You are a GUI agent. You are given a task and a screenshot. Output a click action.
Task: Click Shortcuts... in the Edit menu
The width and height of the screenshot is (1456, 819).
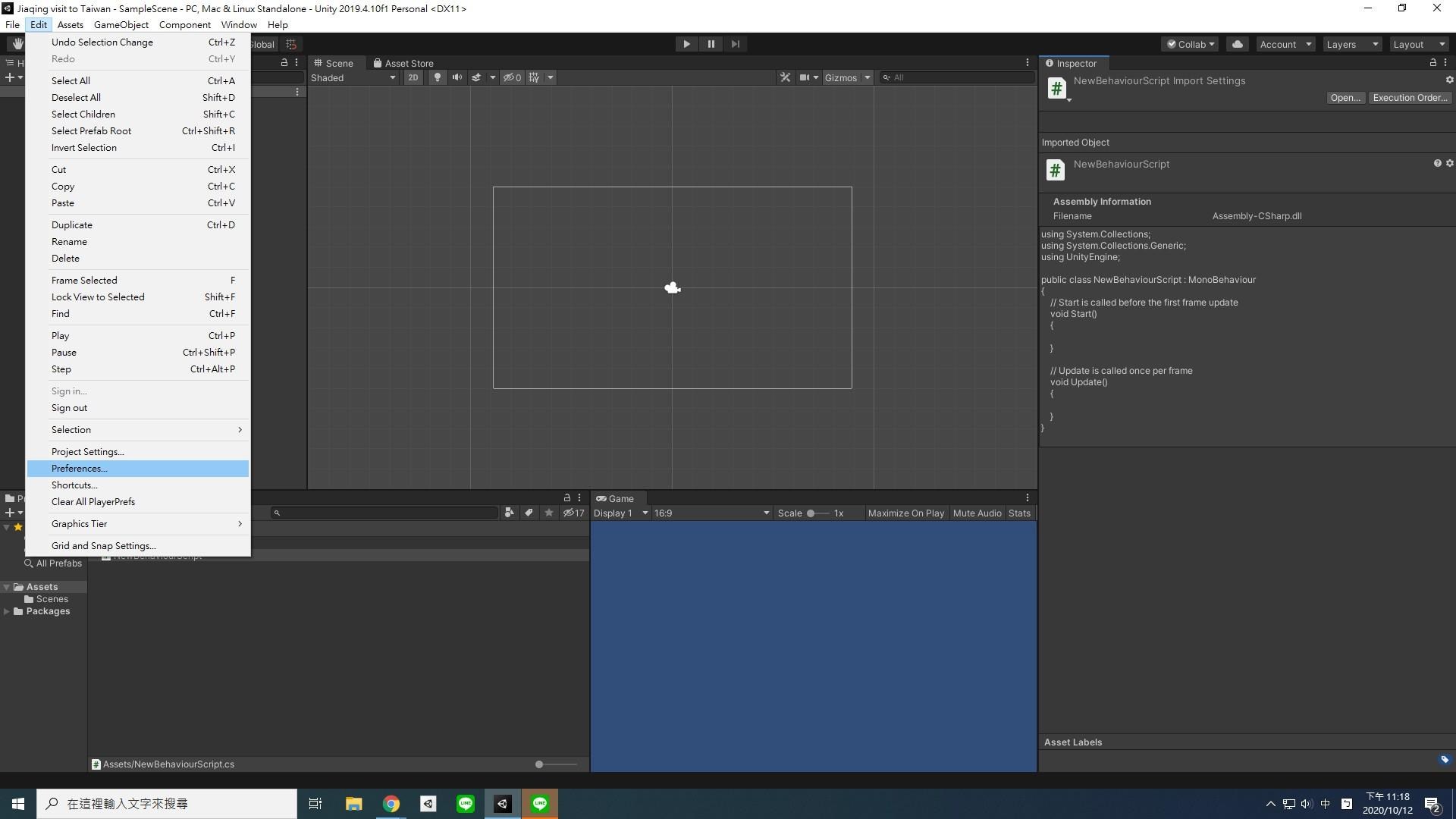(x=138, y=485)
